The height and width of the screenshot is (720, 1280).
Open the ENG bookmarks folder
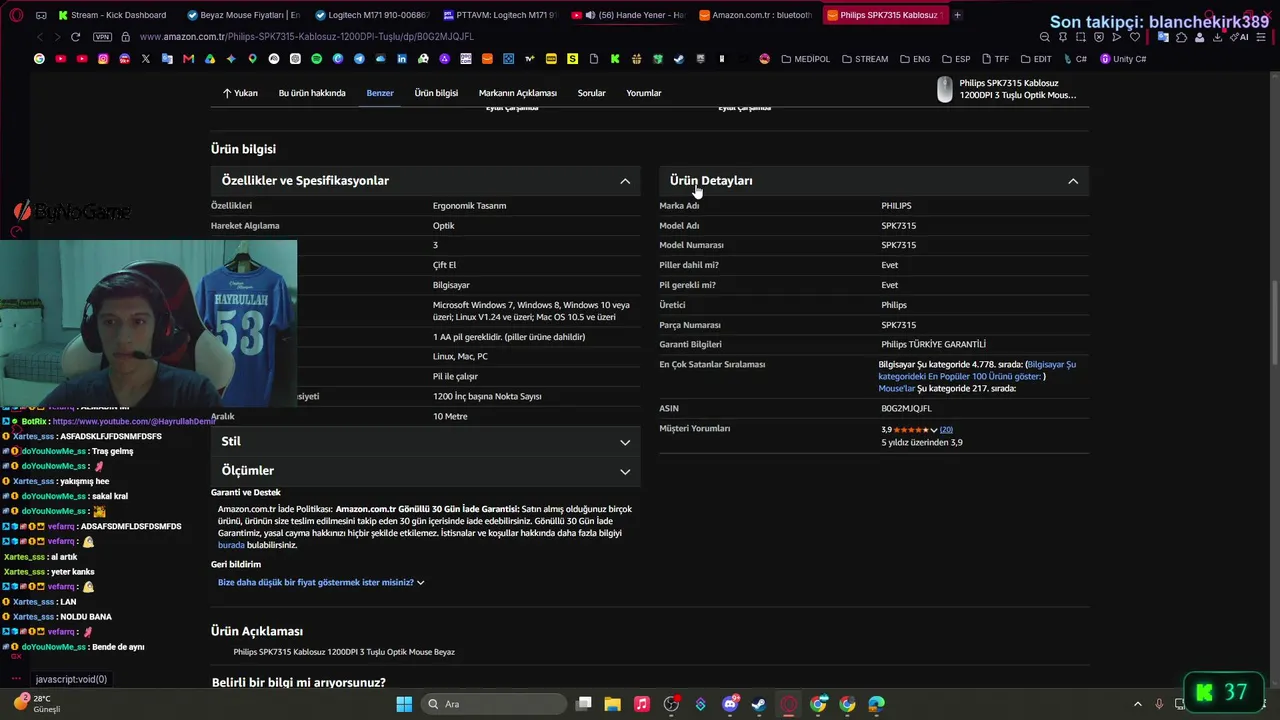(x=914, y=59)
